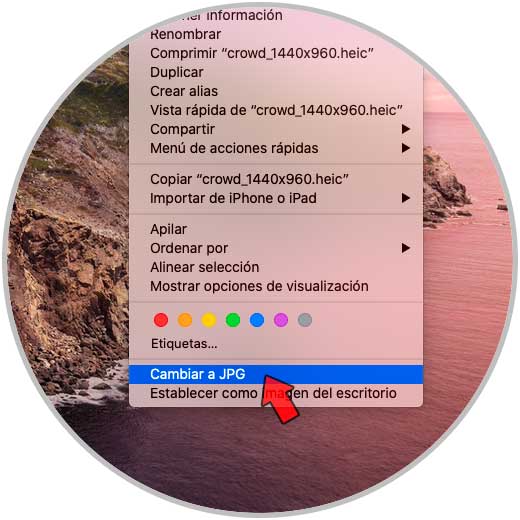Select the red tag color dot
This screenshot has height=520, width=520.
click(x=161, y=320)
